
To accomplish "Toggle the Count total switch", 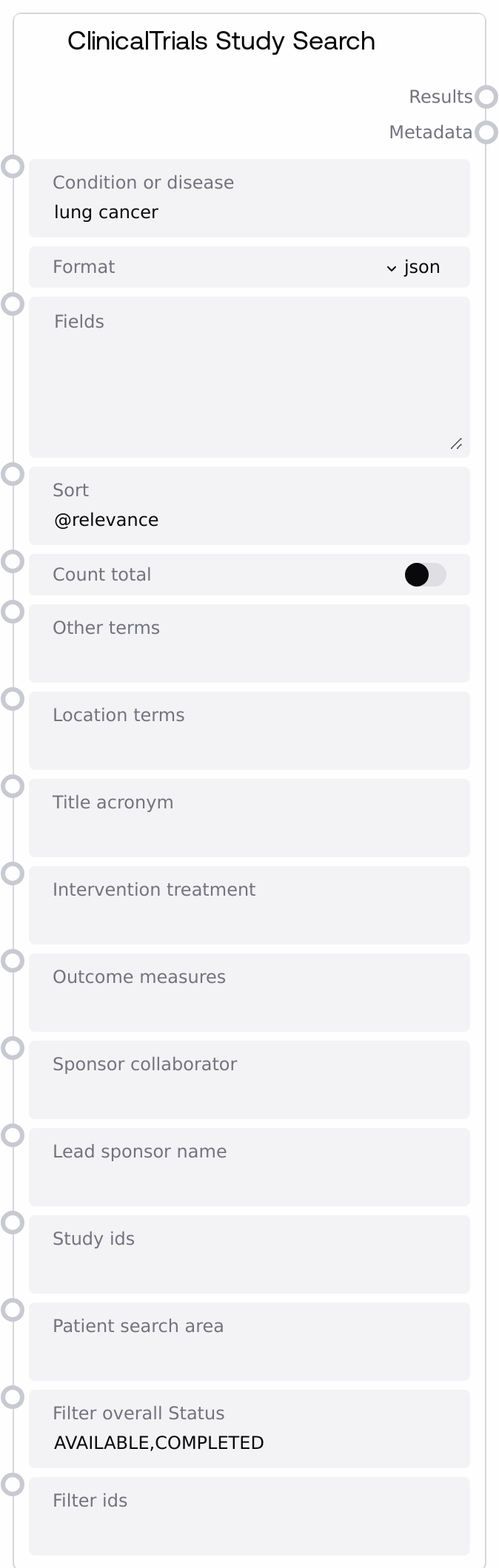I will [x=425, y=575].
